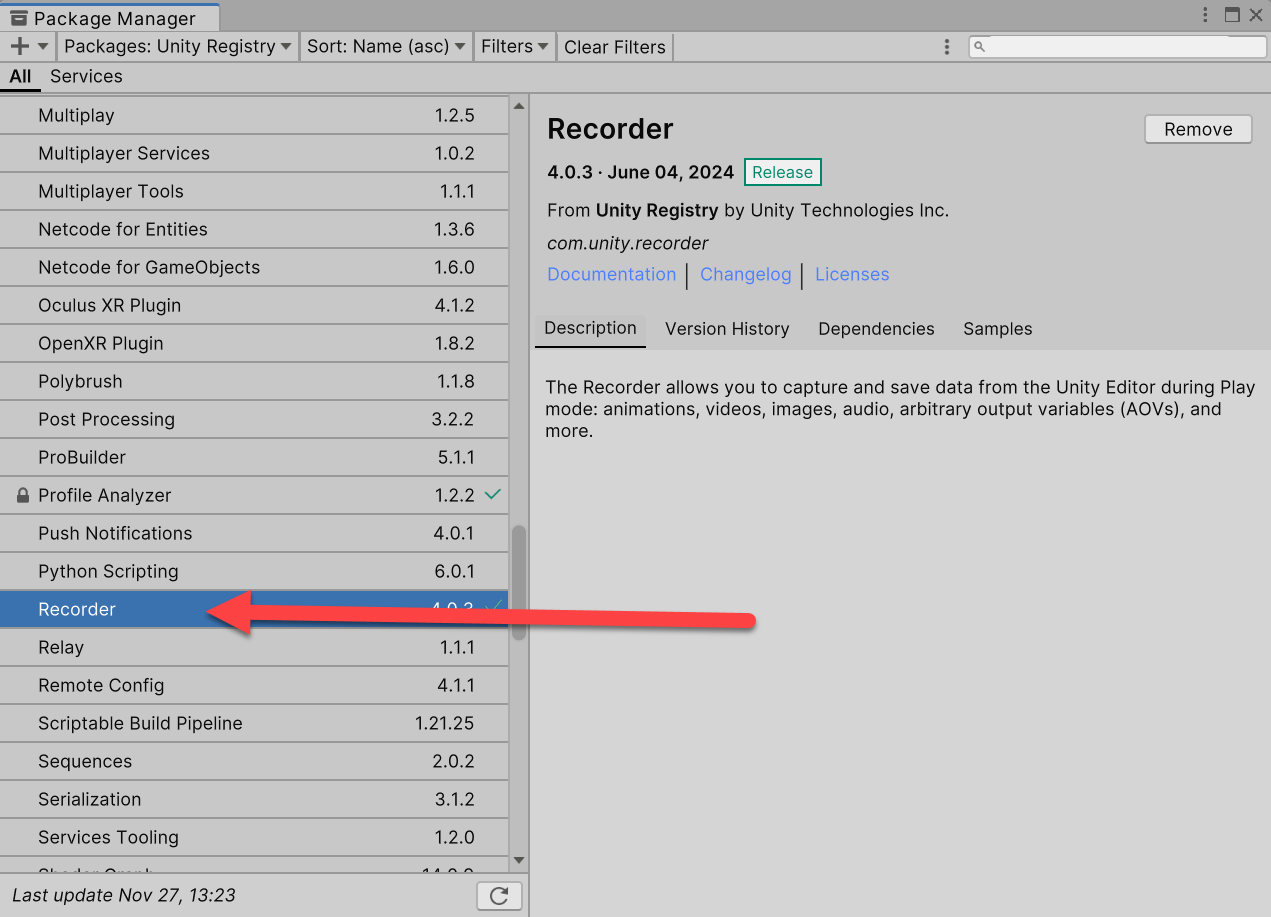1271x917 pixels.
Task: Click the package list scrollbar thumb
Action: pos(519,583)
